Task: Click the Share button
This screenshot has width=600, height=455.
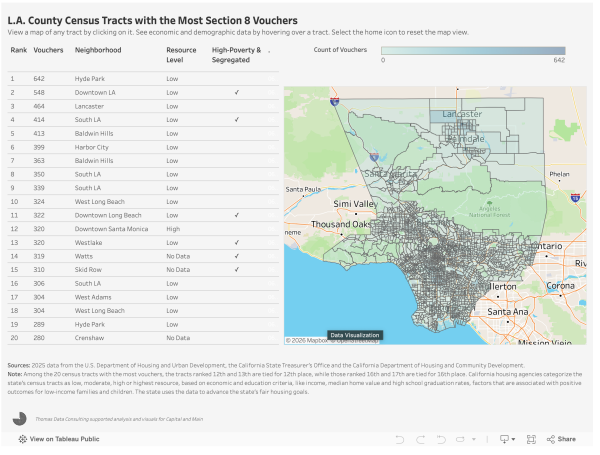Action: coord(561,439)
